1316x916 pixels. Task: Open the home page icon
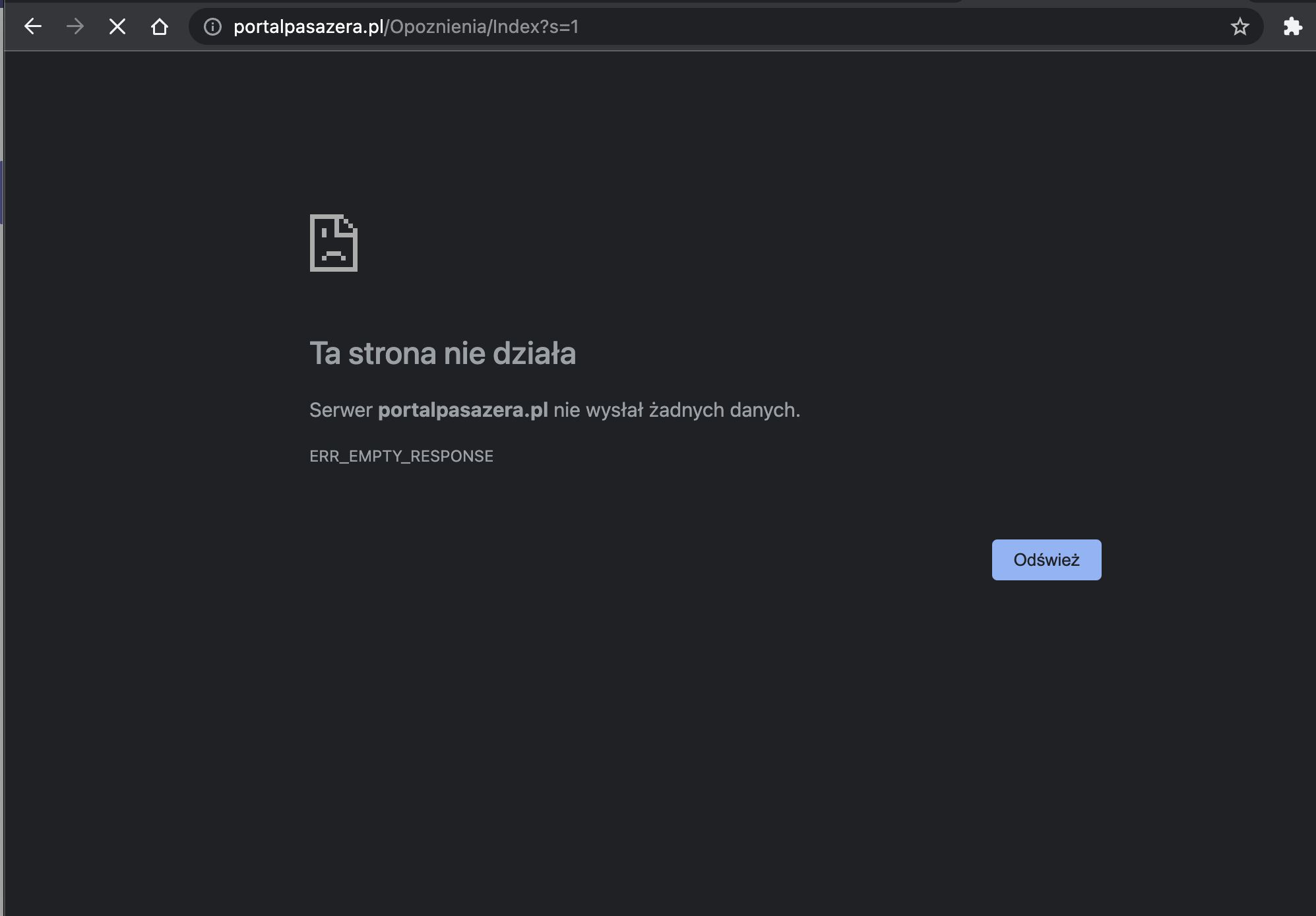pos(160,26)
